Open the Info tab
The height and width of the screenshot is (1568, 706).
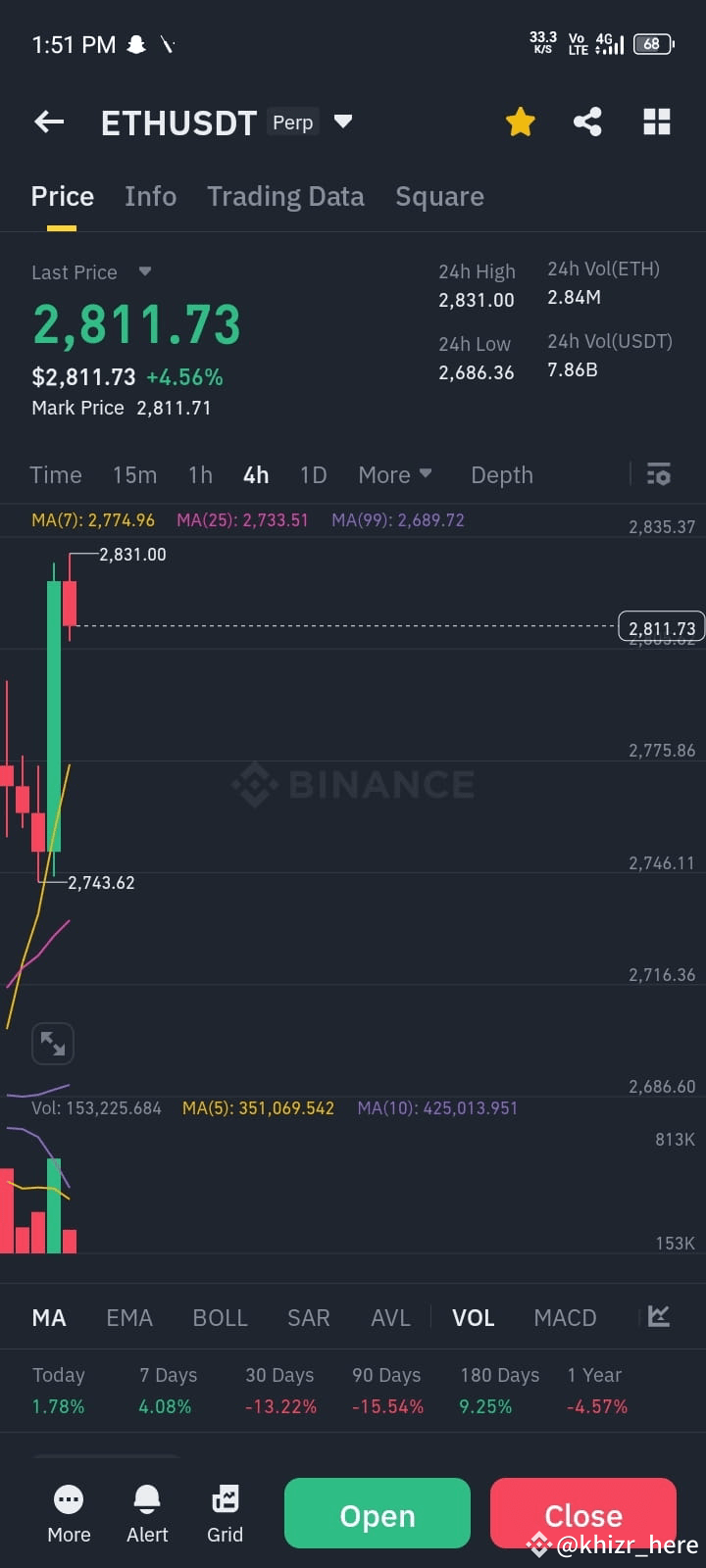click(x=150, y=196)
